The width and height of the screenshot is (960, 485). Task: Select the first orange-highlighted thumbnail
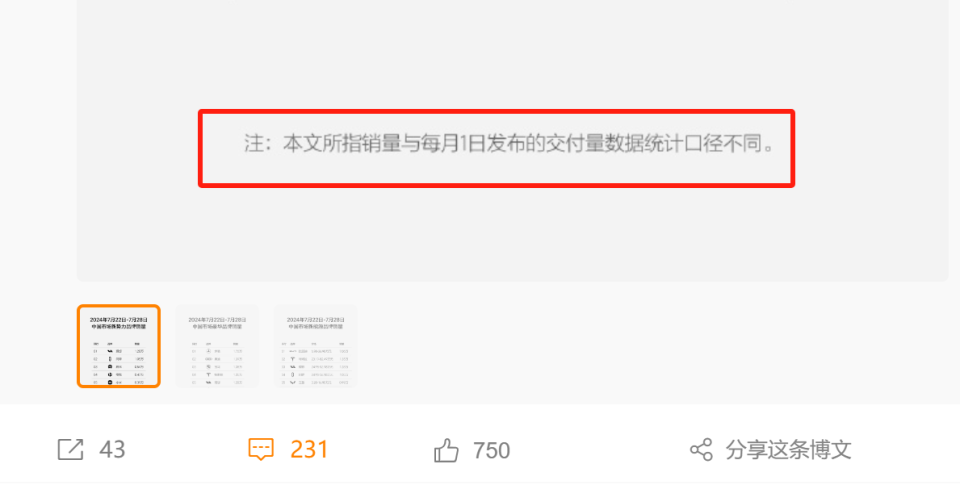[119, 346]
